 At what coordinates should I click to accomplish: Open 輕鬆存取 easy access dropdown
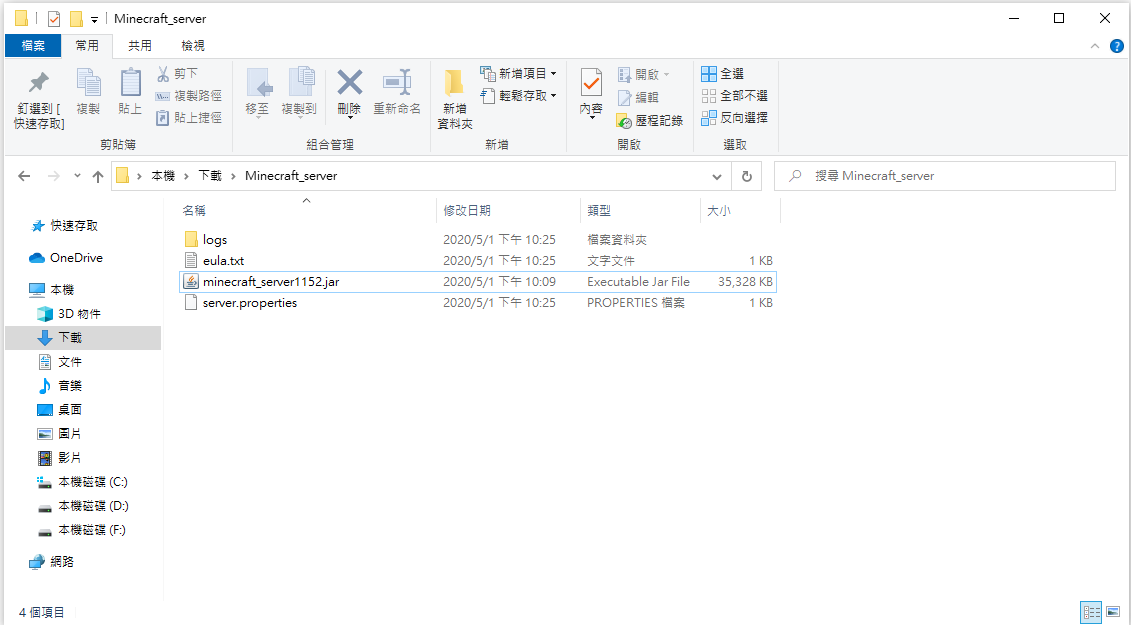coord(519,95)
